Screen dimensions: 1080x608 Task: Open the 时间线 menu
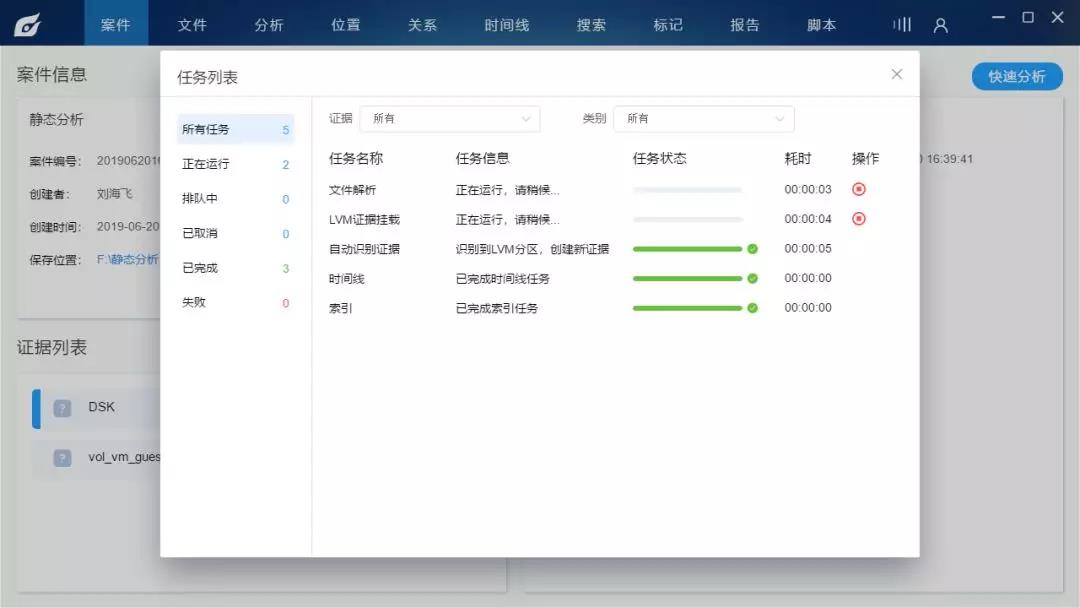click(506, 24)
